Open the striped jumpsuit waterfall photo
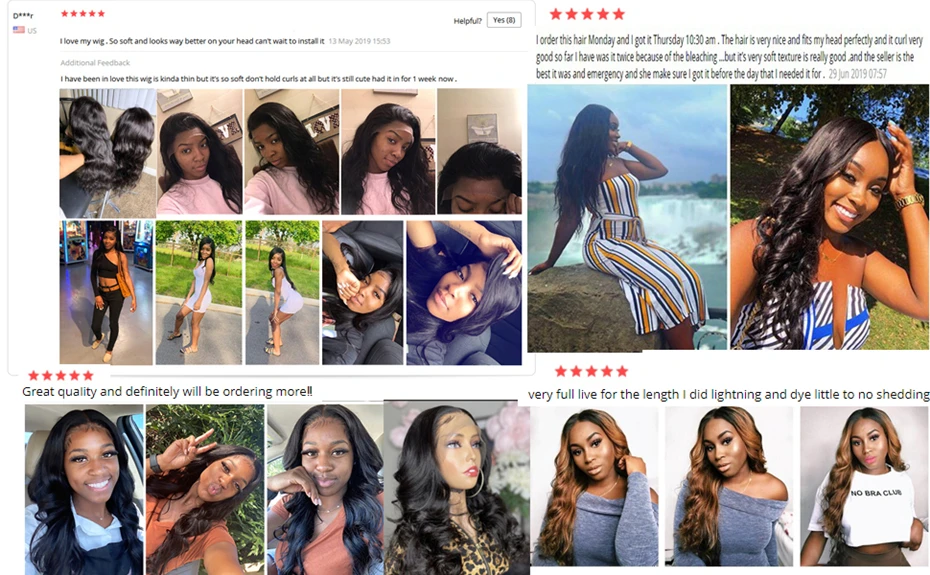Viewport: 930px width, 575px height. [628, 217]
